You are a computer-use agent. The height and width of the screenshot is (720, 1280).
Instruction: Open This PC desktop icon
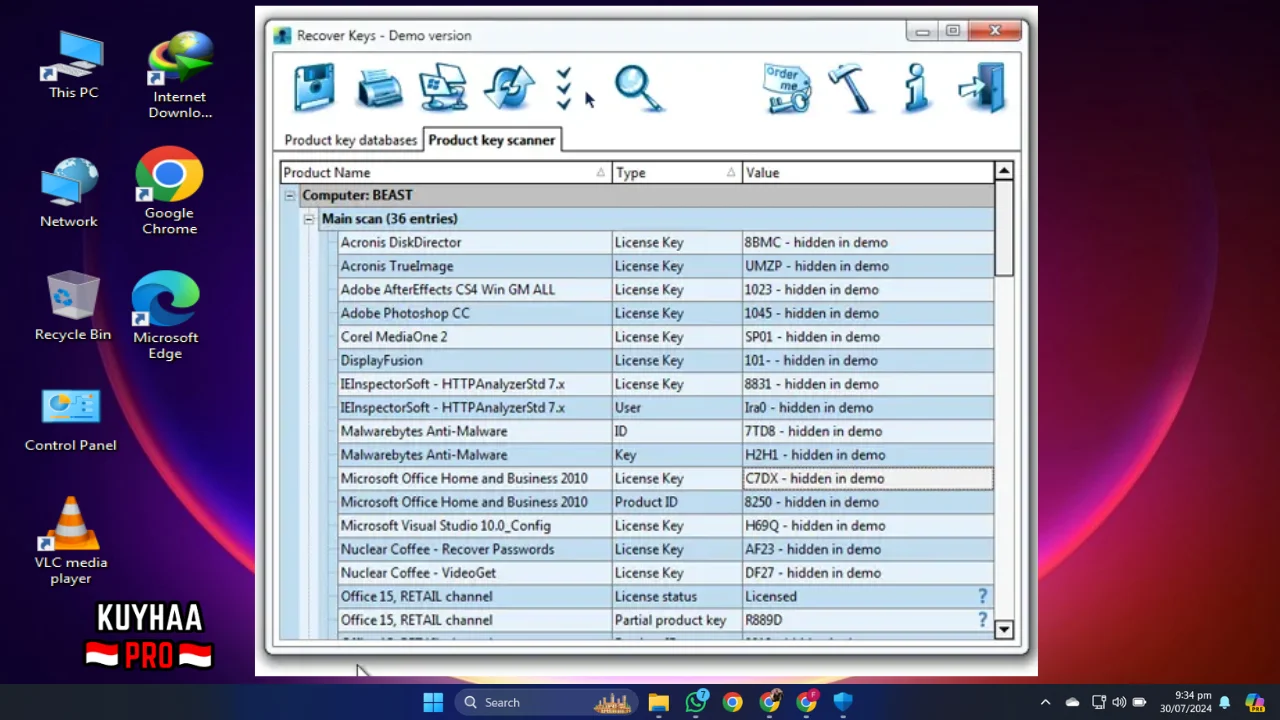pos(73,65)
